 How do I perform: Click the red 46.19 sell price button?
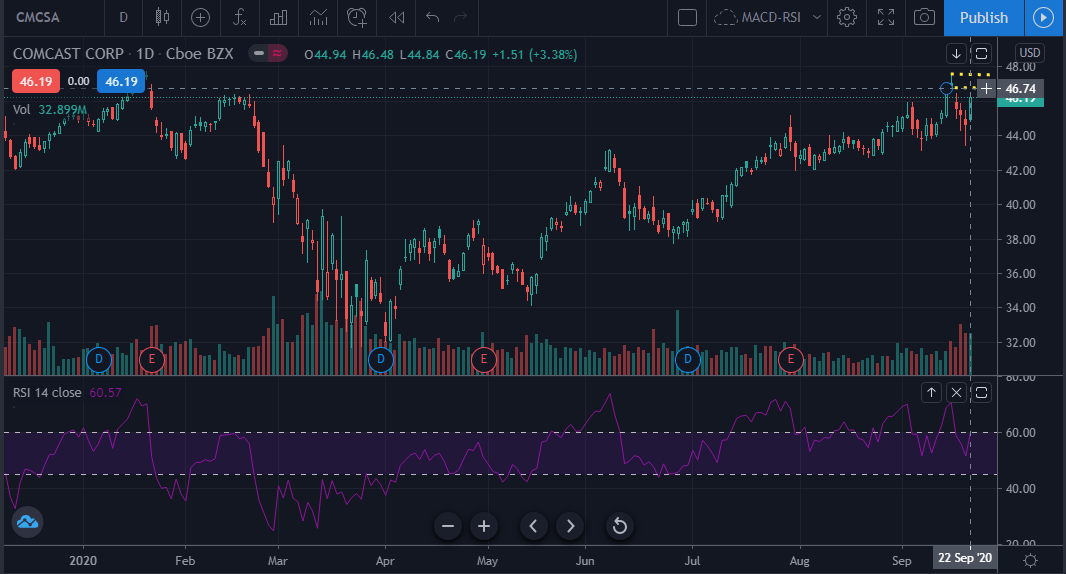(x=36, y=82)
